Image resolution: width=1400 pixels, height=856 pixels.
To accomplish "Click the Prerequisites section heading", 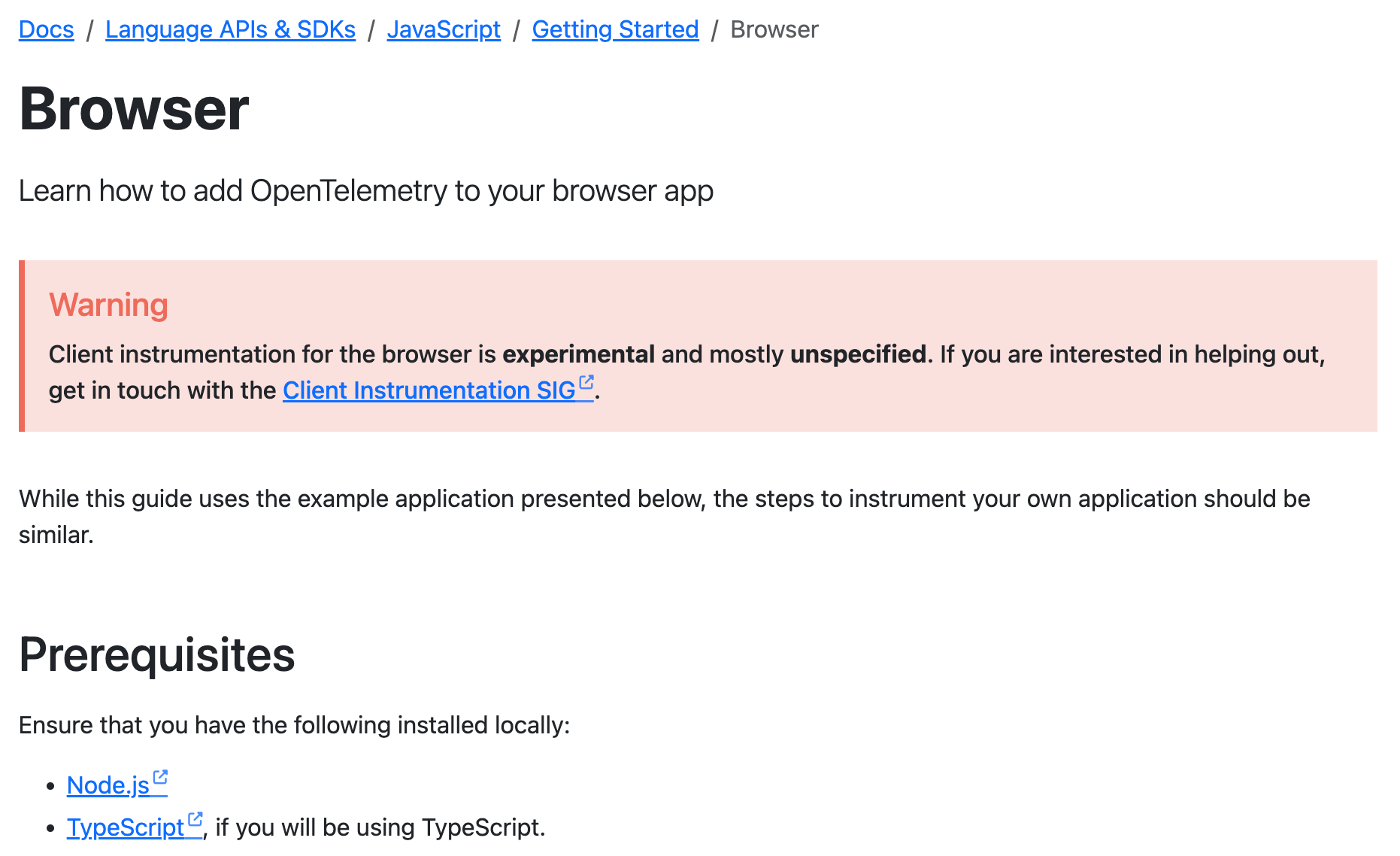I will (x=156, y=654).
